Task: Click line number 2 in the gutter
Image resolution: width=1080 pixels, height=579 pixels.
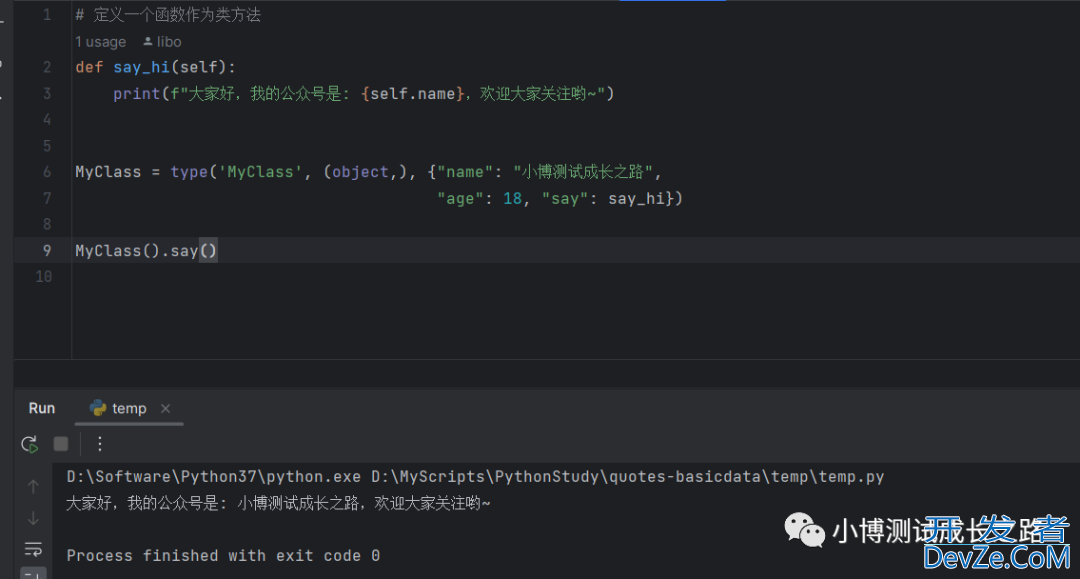Action: (47, 67)
